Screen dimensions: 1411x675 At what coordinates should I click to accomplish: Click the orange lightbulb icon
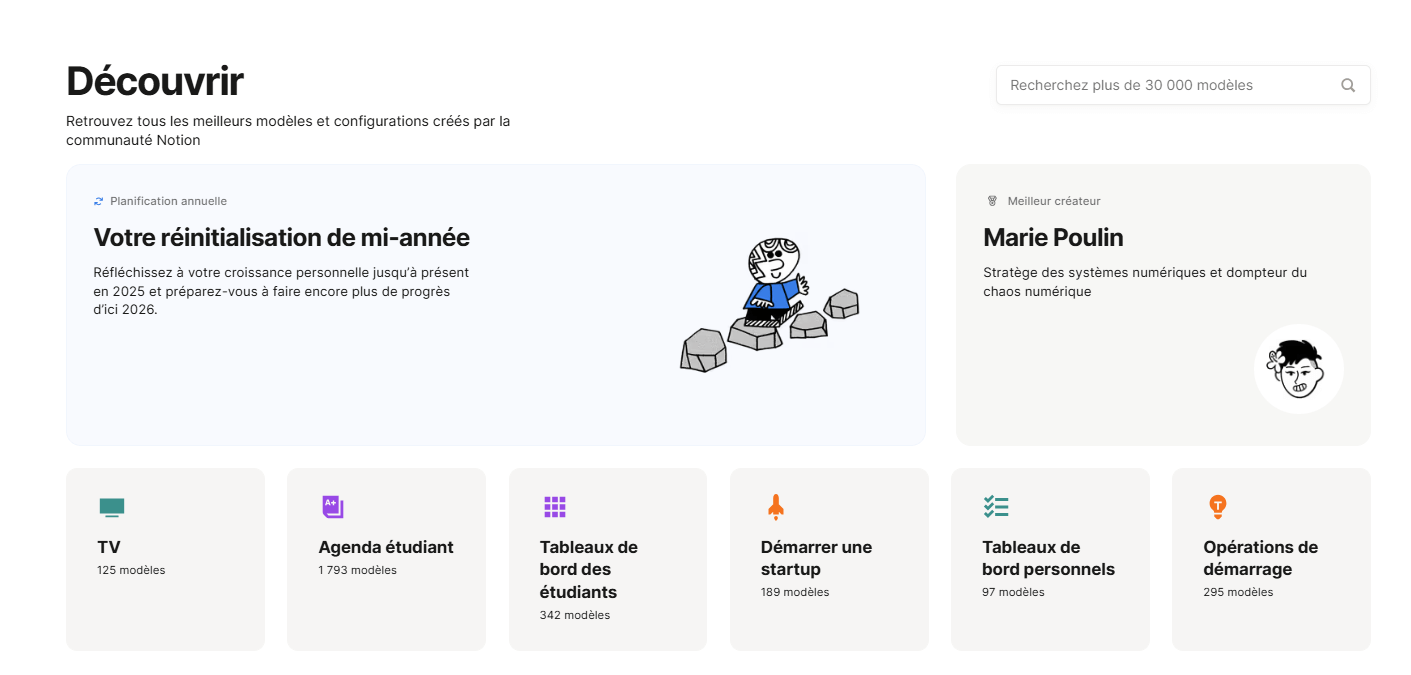point(1217,507)
